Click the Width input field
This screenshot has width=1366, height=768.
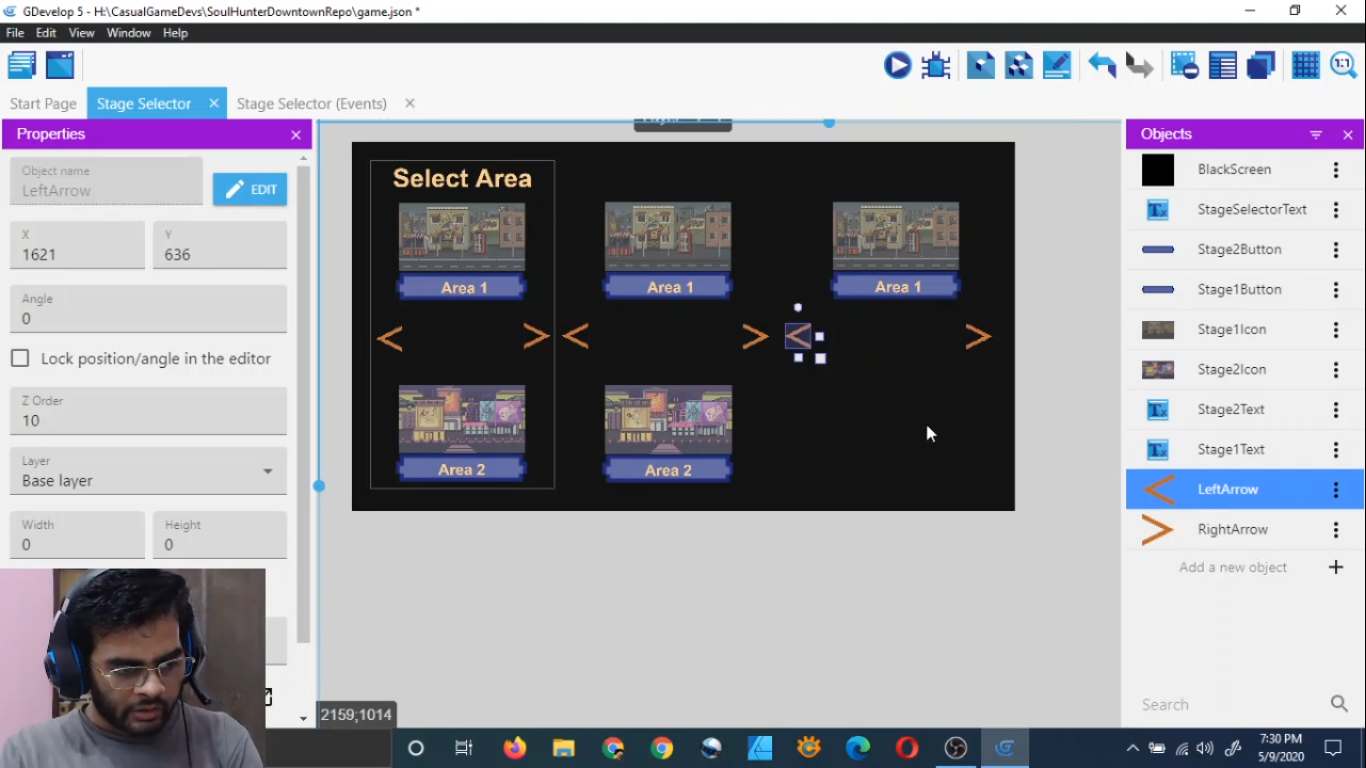(77, 535)
